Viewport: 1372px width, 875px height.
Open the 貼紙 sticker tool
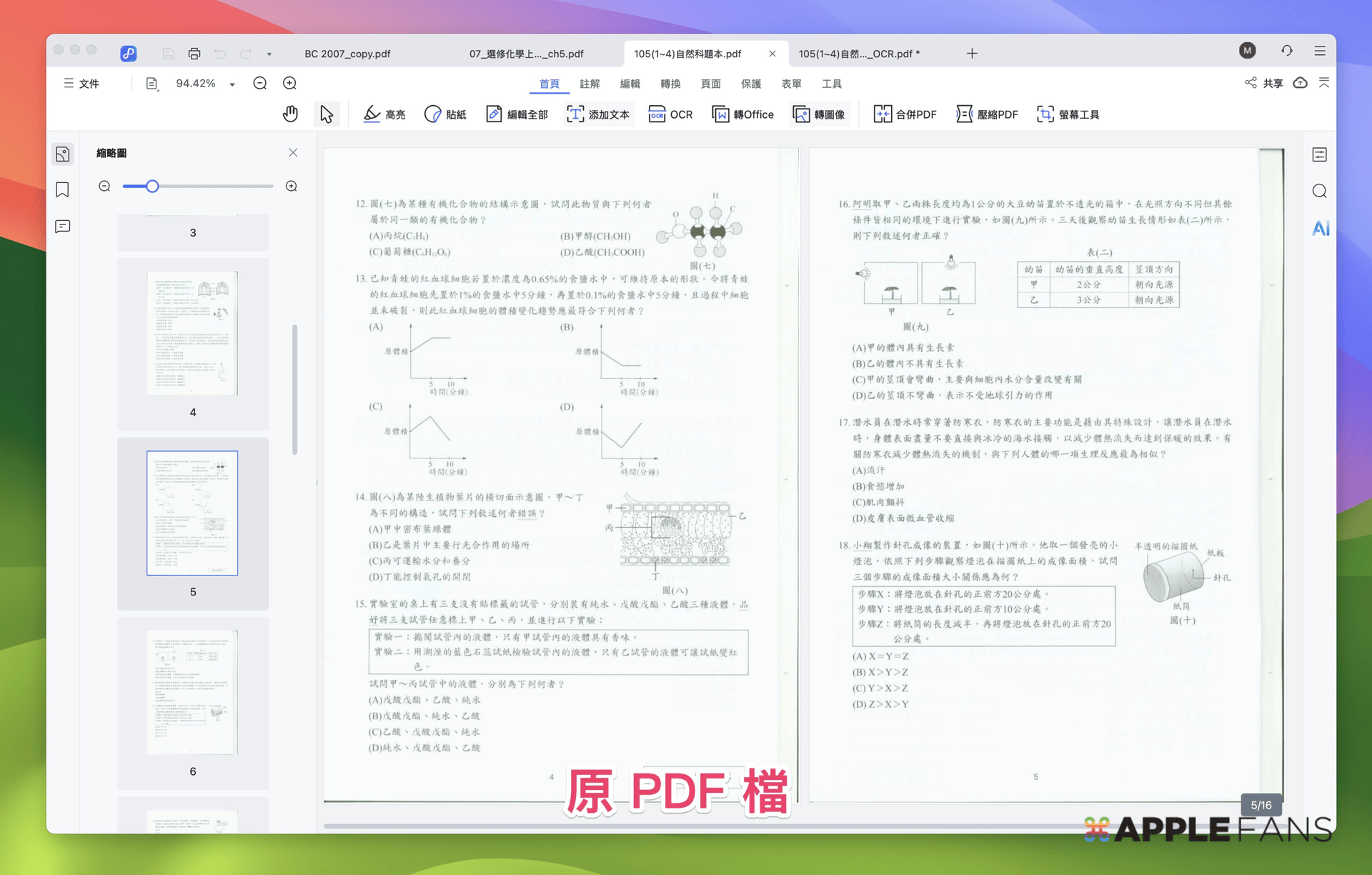coord(444,114)
